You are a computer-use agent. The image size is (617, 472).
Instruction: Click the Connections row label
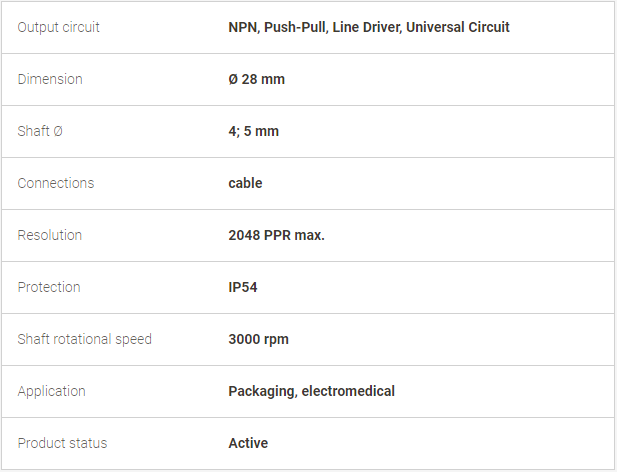[56, 183]
